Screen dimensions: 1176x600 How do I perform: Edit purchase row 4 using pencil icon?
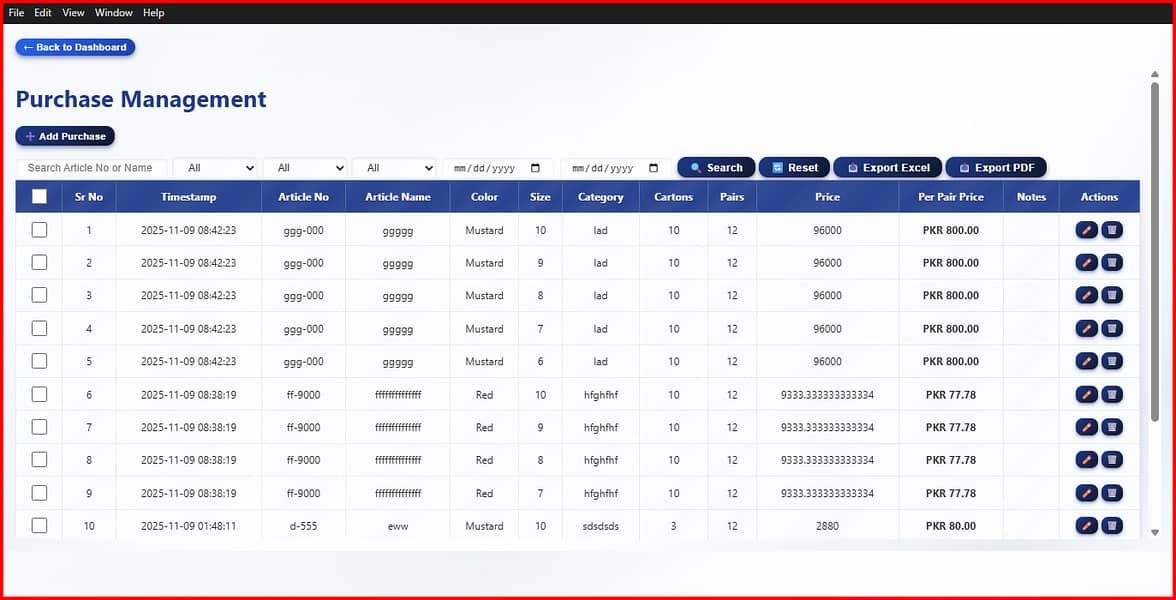[1086, 328]
